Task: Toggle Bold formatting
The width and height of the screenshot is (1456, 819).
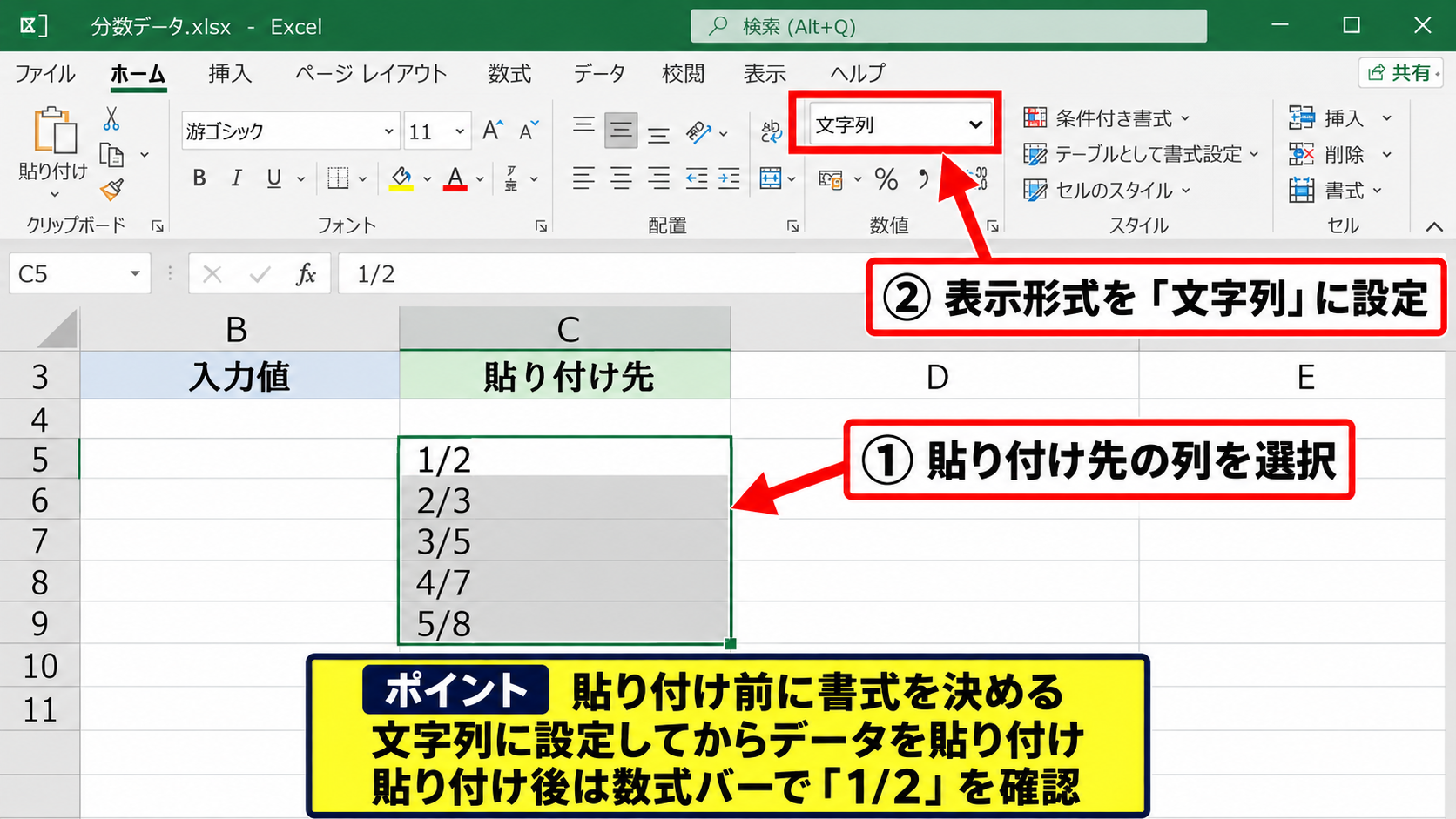Action: 199,178
